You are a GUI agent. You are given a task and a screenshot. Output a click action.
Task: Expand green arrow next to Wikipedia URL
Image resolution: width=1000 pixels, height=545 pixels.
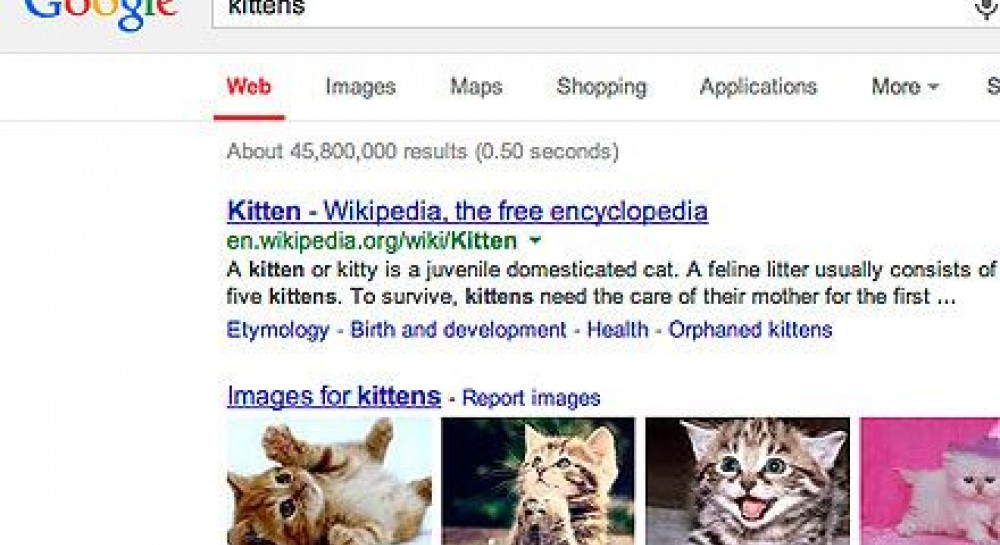click(x=535, y=241)
